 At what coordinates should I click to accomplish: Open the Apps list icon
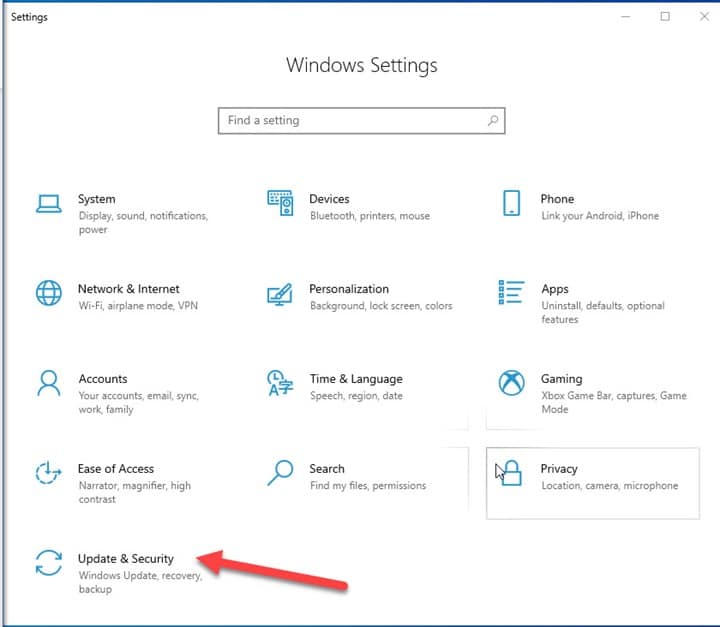coord(512,293)
